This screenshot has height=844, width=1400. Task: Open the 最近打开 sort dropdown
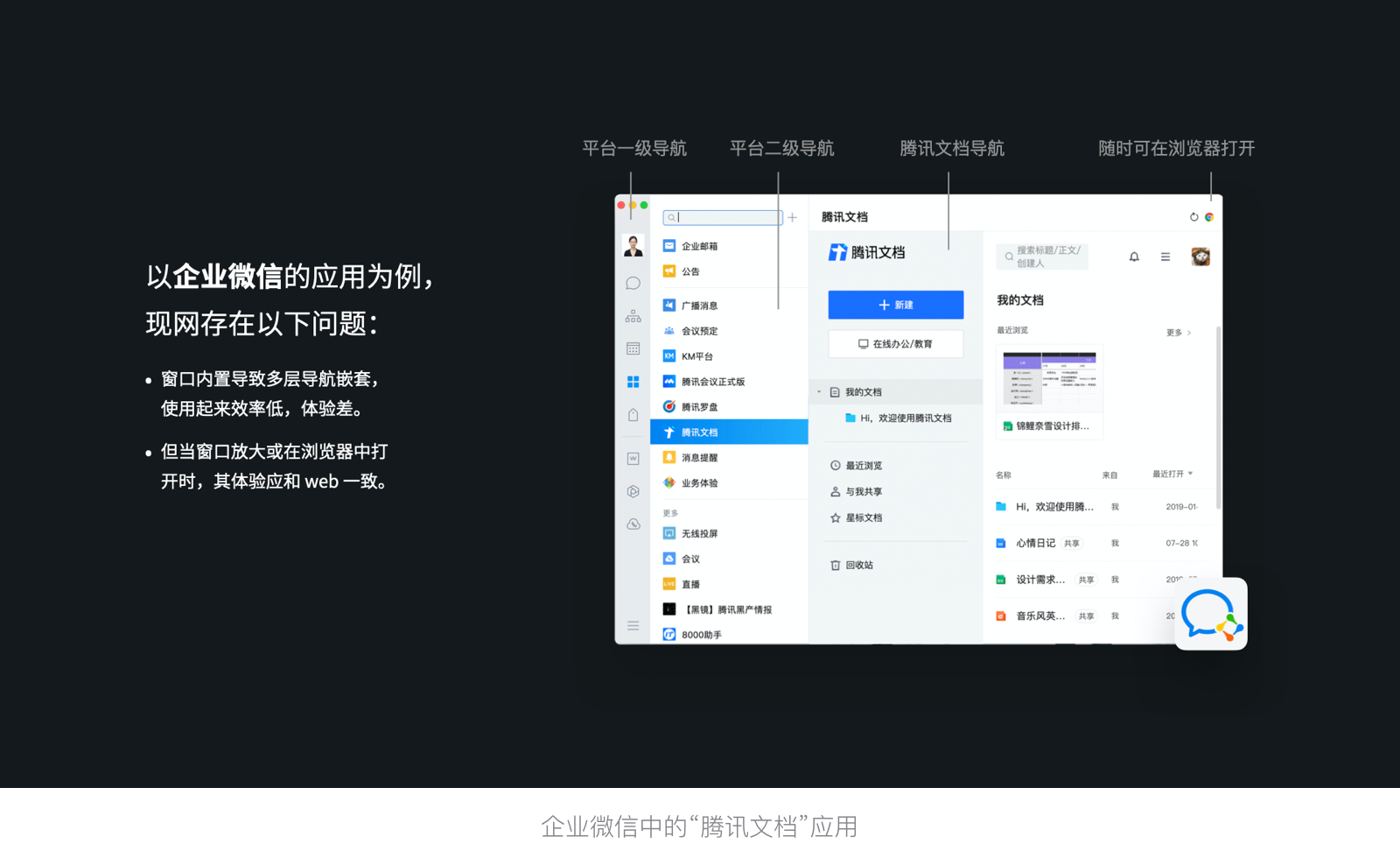(x=1172, y=475)
